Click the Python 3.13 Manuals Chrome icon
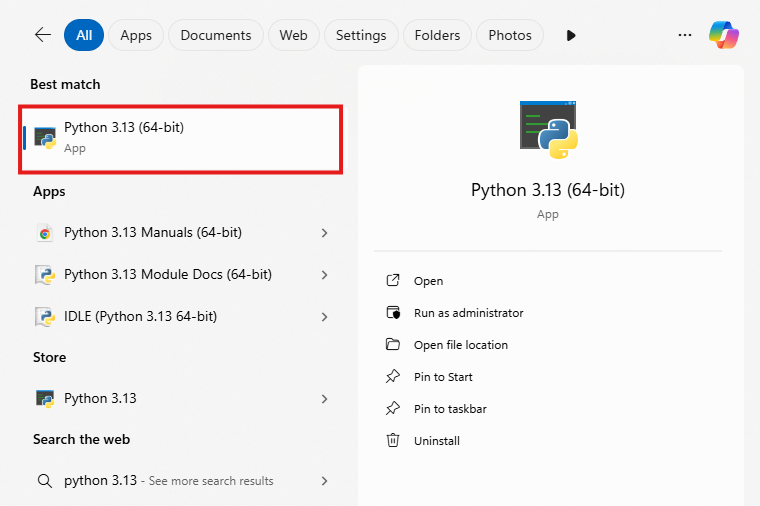 [45, 233]
